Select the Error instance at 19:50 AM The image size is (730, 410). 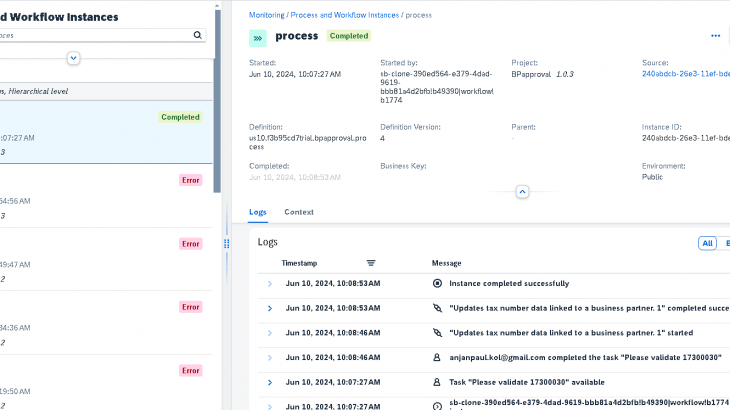pos(106,383)
